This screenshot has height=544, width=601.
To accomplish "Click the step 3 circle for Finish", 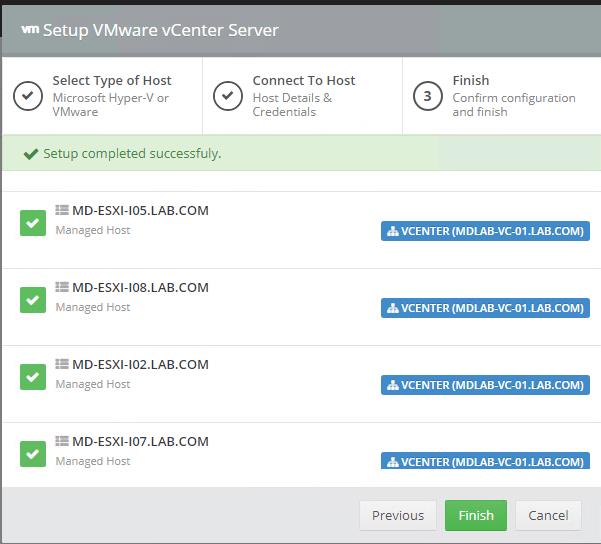I will [428, 96].
